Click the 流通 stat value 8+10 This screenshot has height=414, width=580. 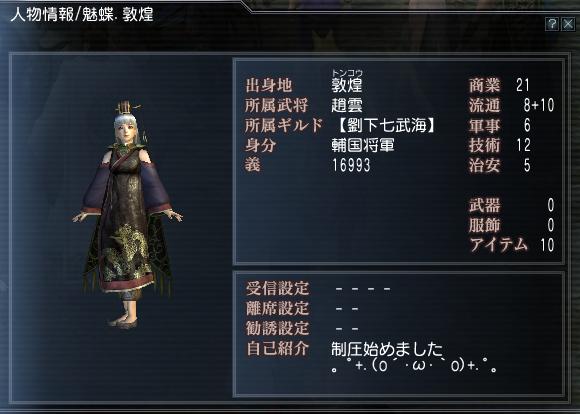tap(539, 105)
